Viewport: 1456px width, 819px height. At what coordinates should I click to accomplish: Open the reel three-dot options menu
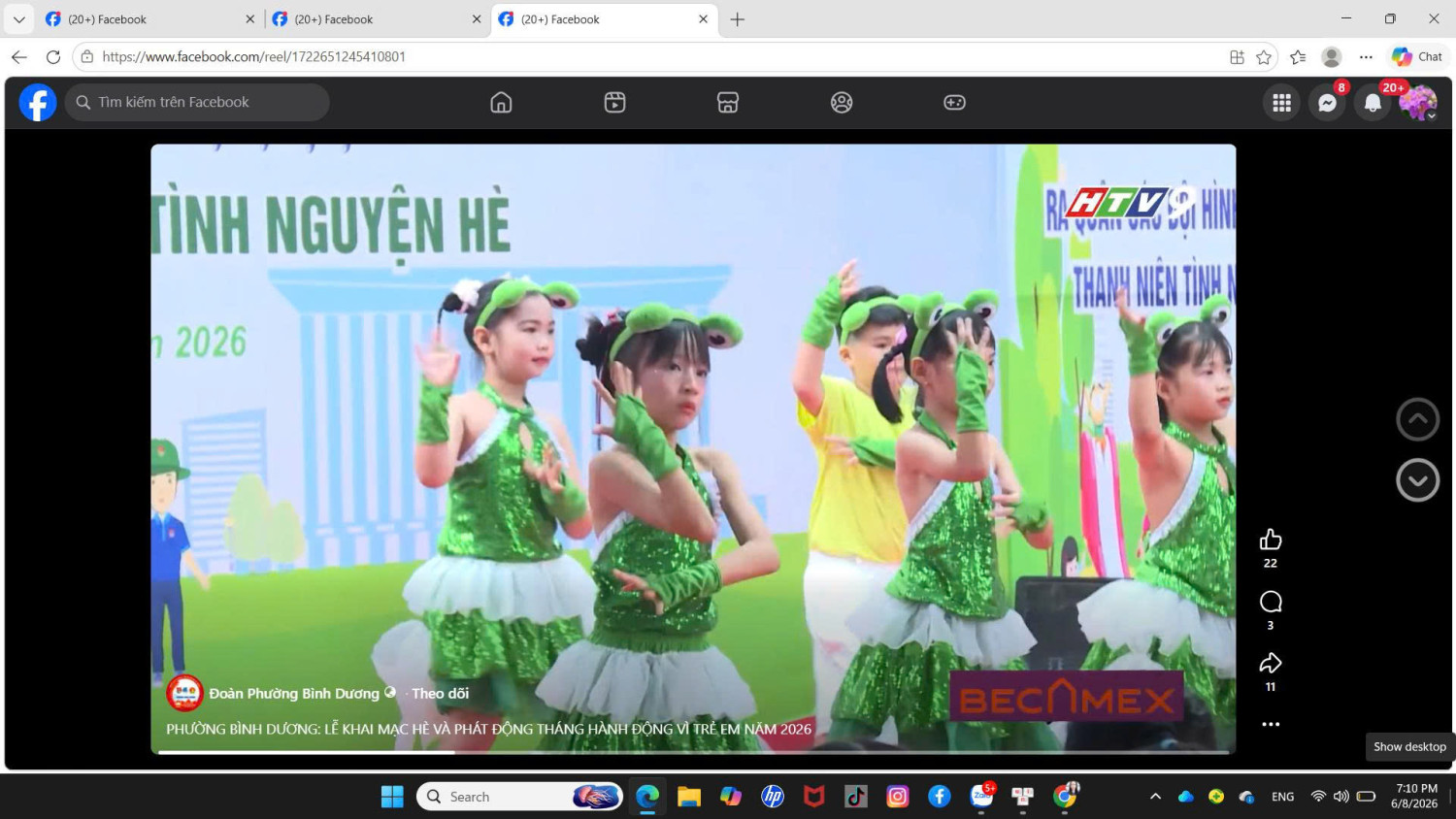pyautogui.click(x=1271, y=724)
